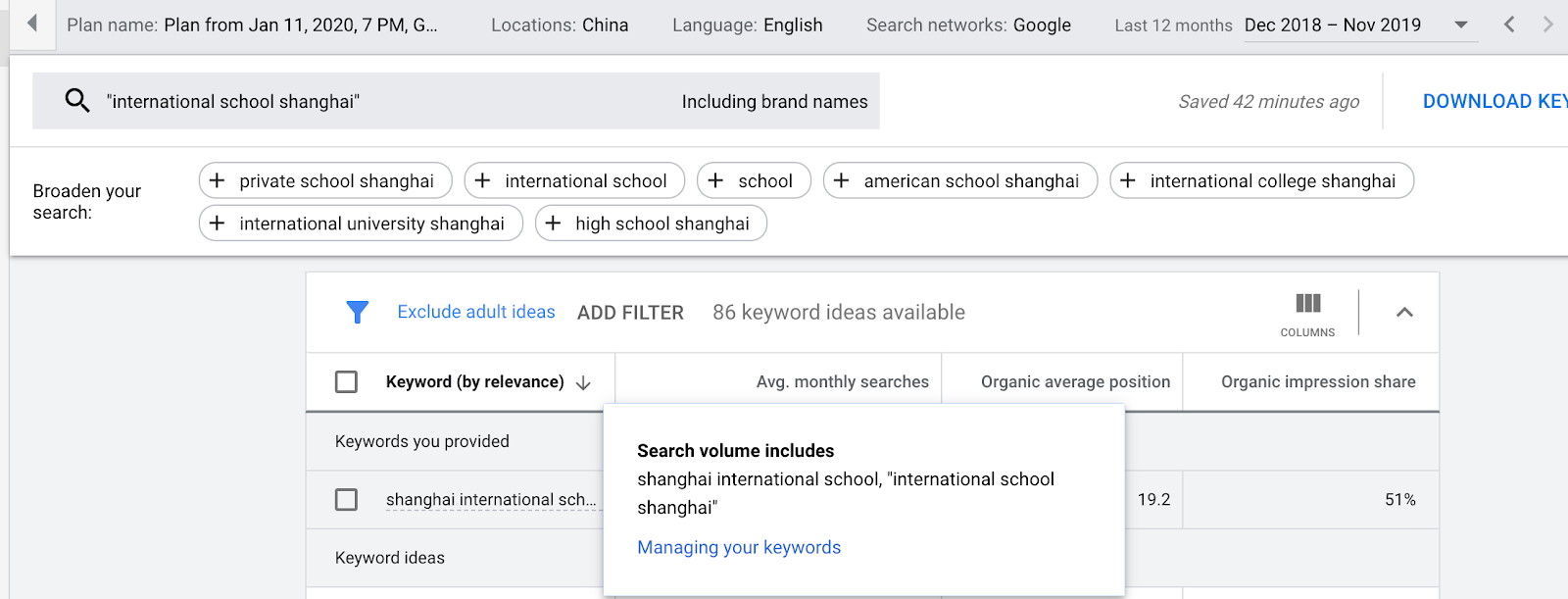Go to previous date period arrow
1568x599 pixels.
point(1509,25)
